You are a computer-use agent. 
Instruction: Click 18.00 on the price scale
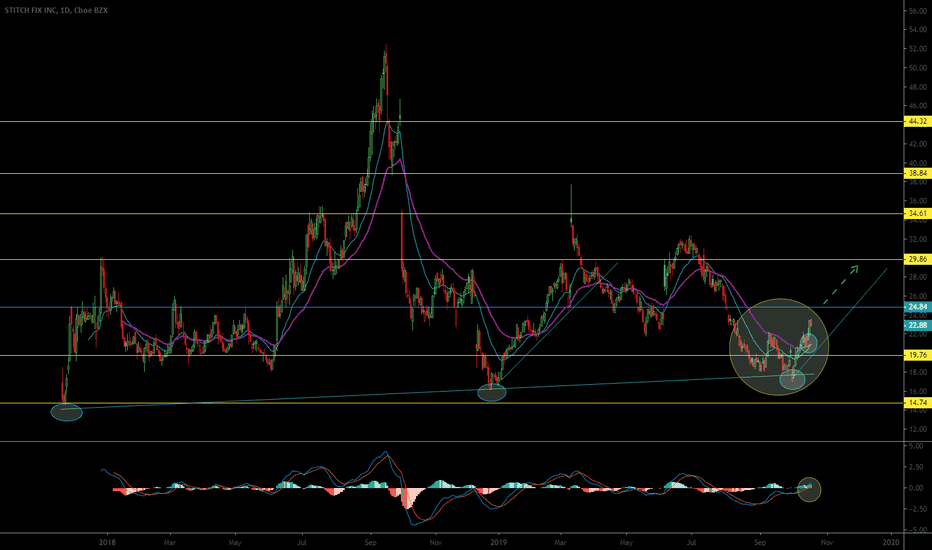917,372
